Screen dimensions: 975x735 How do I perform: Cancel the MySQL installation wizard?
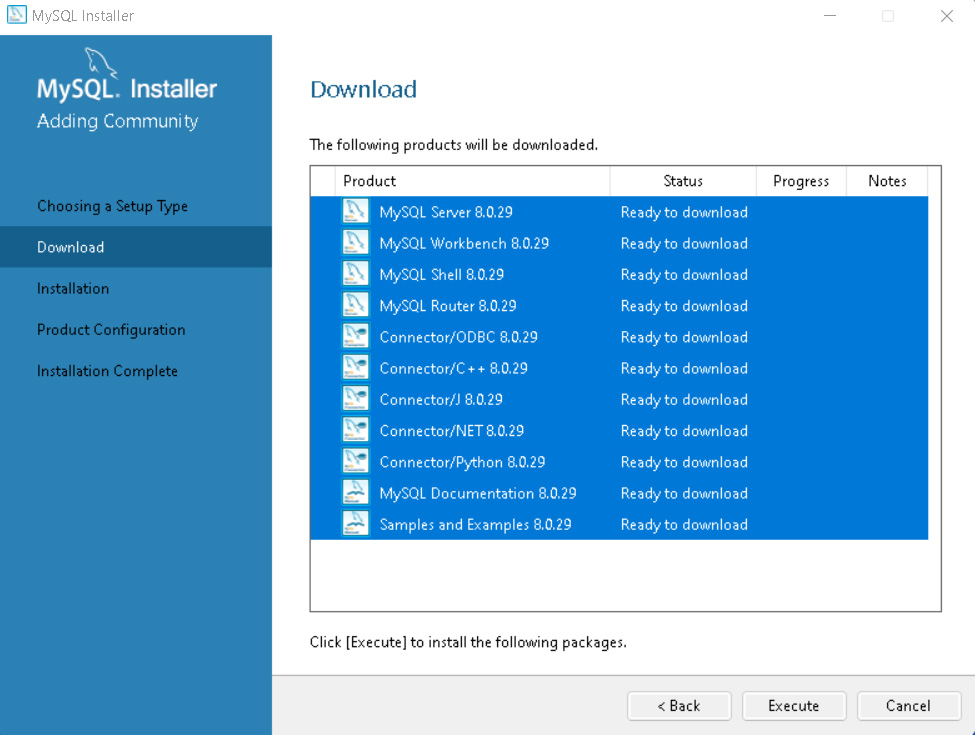click(908, 706)
